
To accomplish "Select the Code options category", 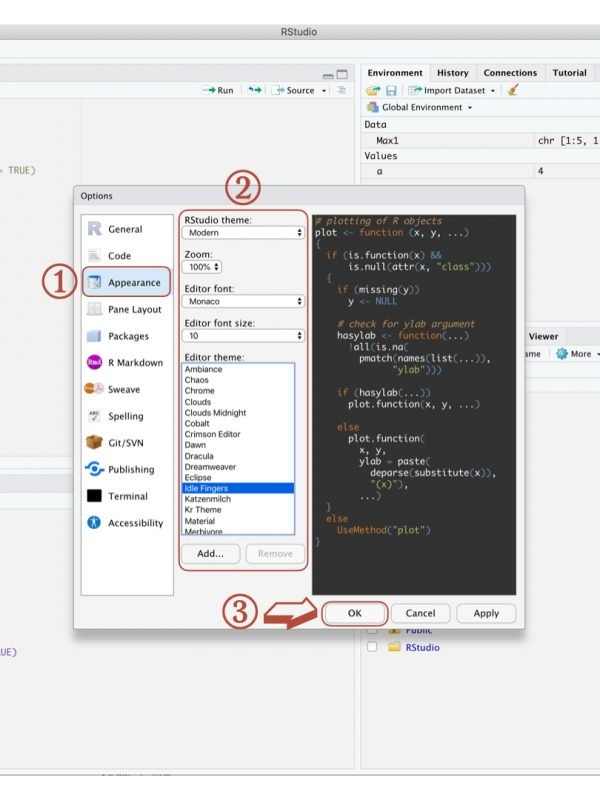I will tap(119, 256).
